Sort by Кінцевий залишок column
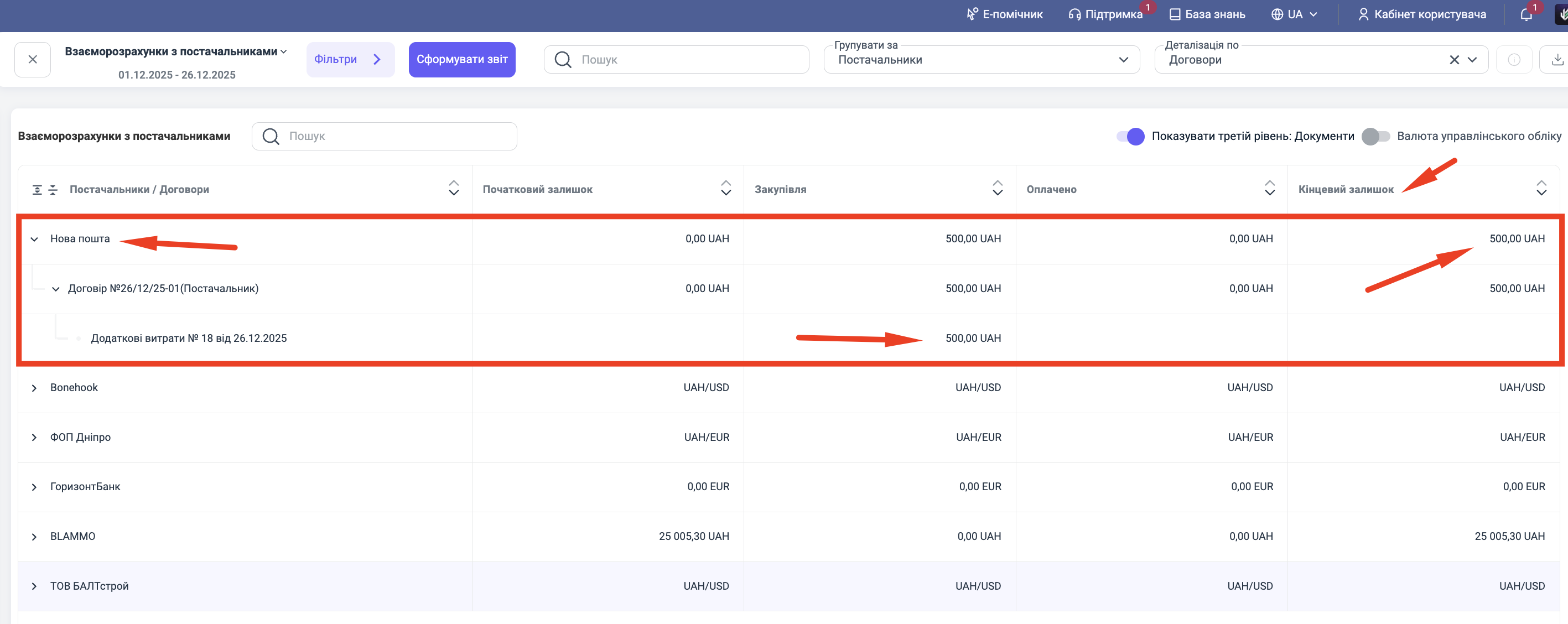 1540,188
